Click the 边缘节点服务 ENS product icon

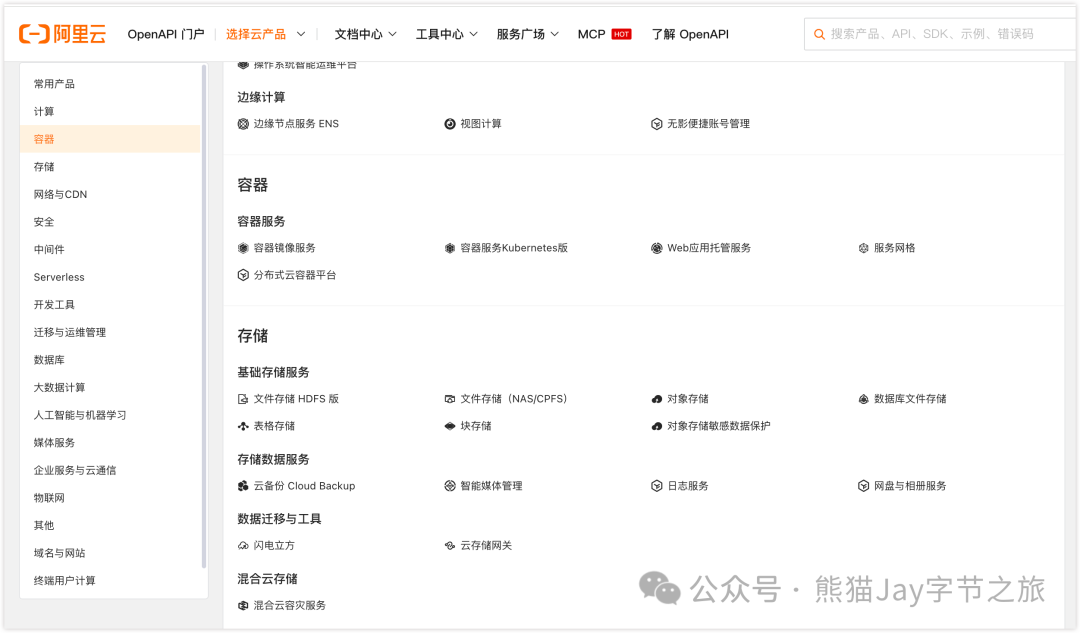(x=243, y=124)
